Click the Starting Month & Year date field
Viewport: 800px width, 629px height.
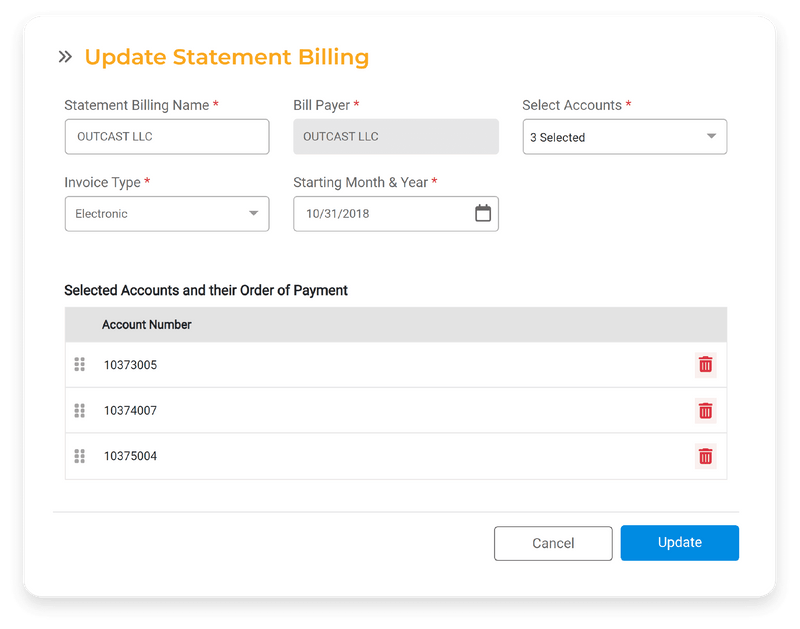(380, 213)
